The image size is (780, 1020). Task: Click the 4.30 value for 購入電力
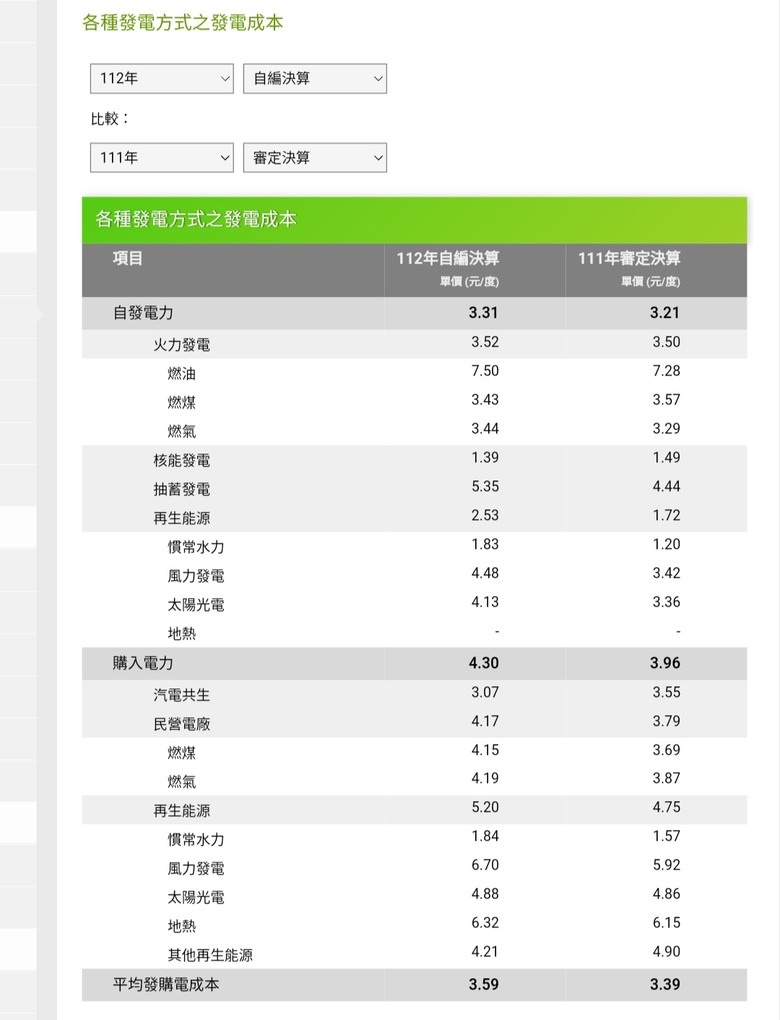tap(484, 663)
